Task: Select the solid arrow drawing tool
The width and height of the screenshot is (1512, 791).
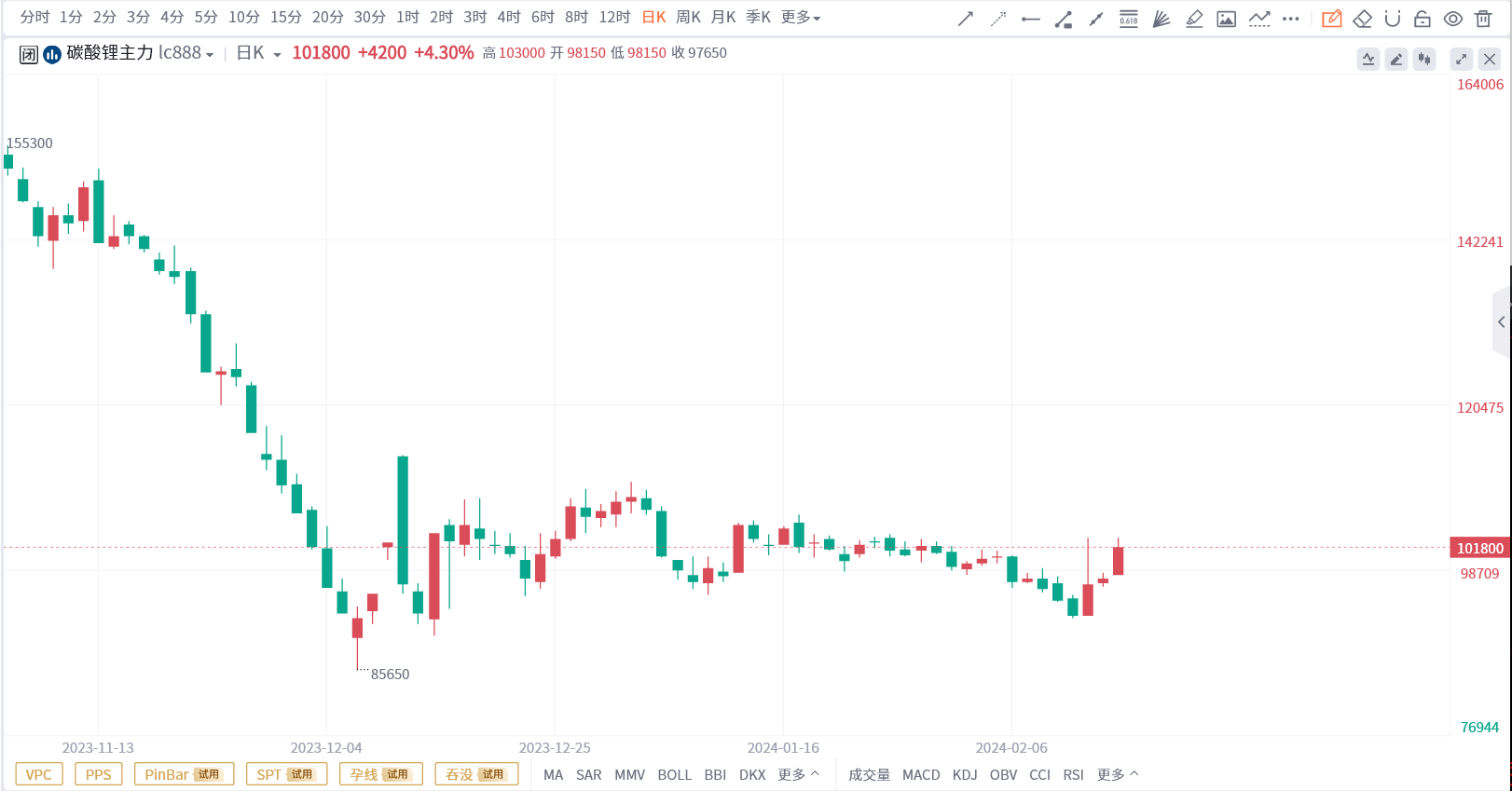Action: point(966,19)
